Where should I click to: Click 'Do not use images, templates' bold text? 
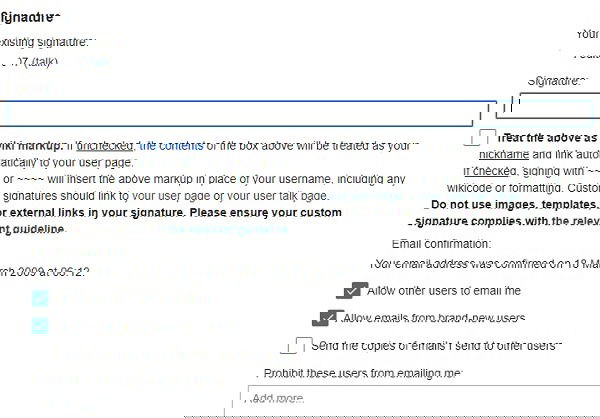point(515,205)
